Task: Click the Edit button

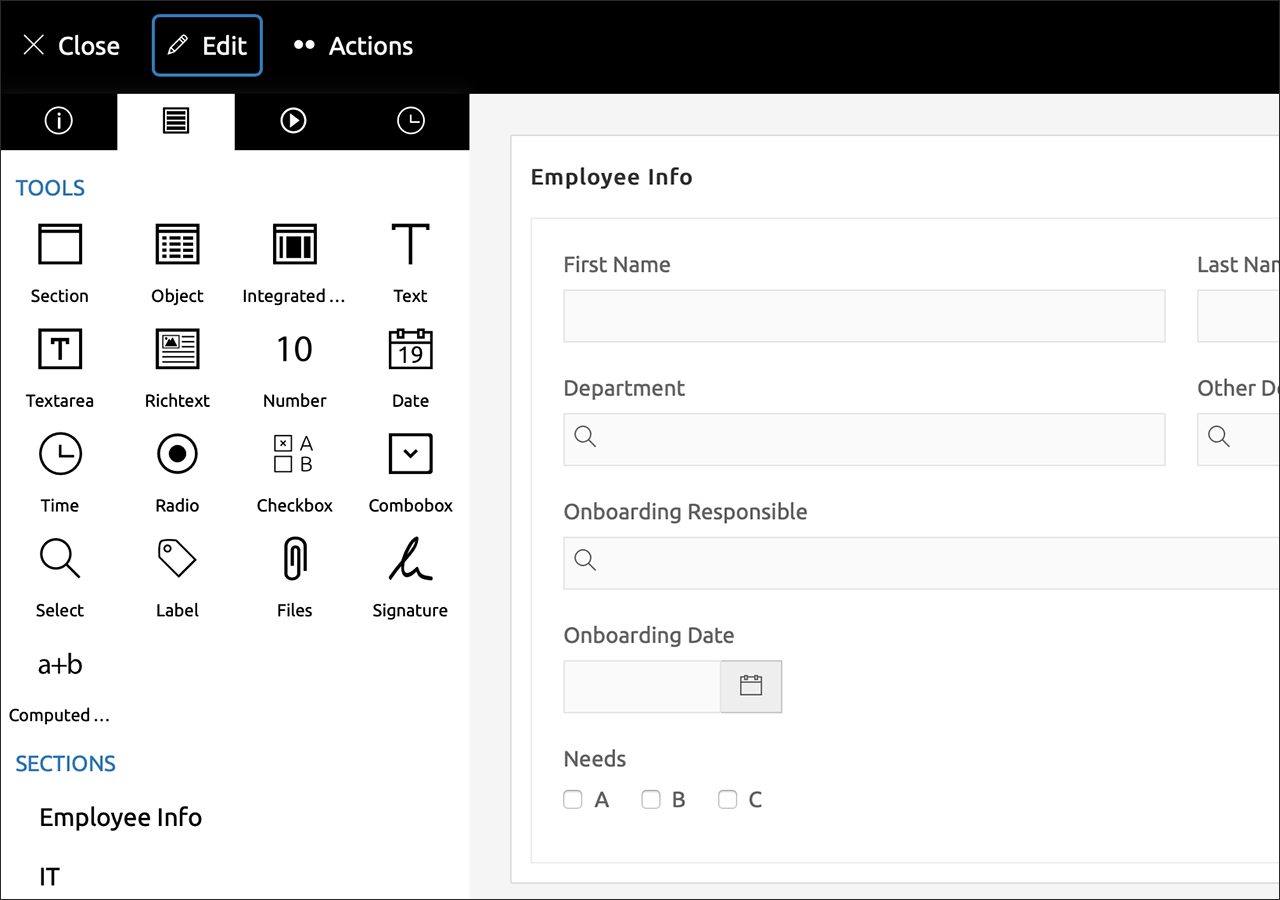Action: 207,46
